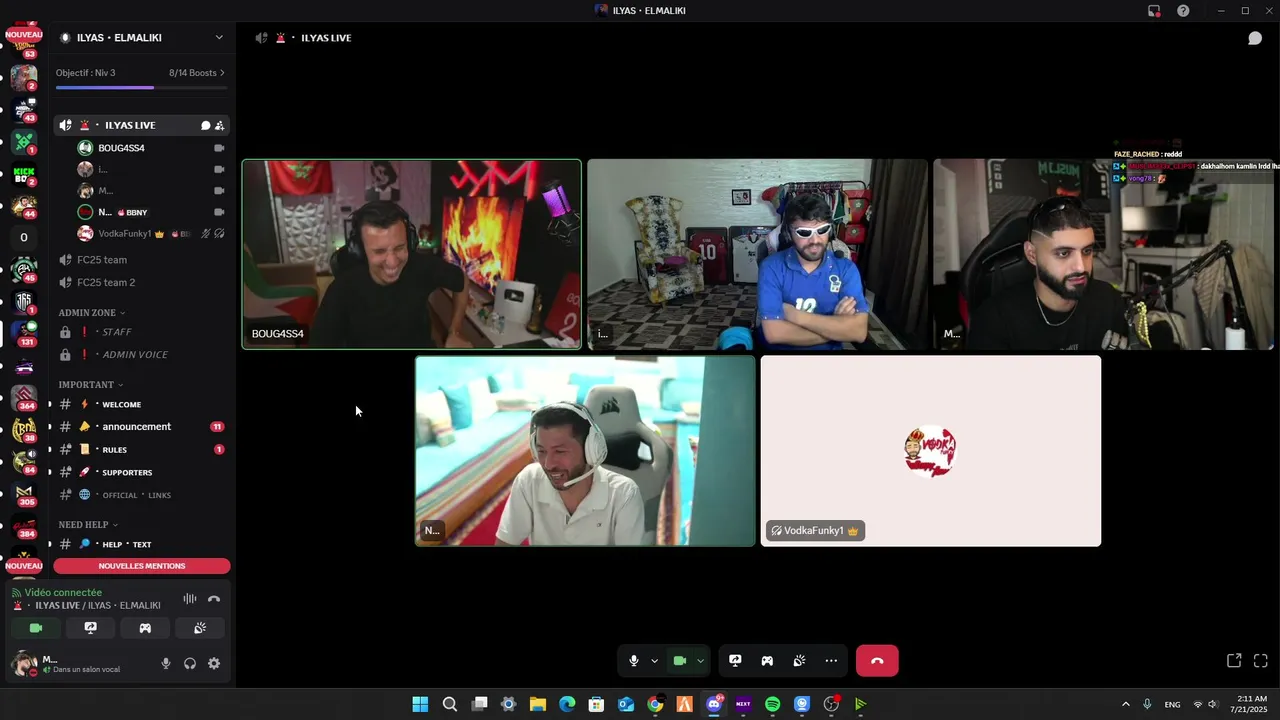Deafen with headphones icon in user panel
The image size is (1280, 720).
coord(190,663)
